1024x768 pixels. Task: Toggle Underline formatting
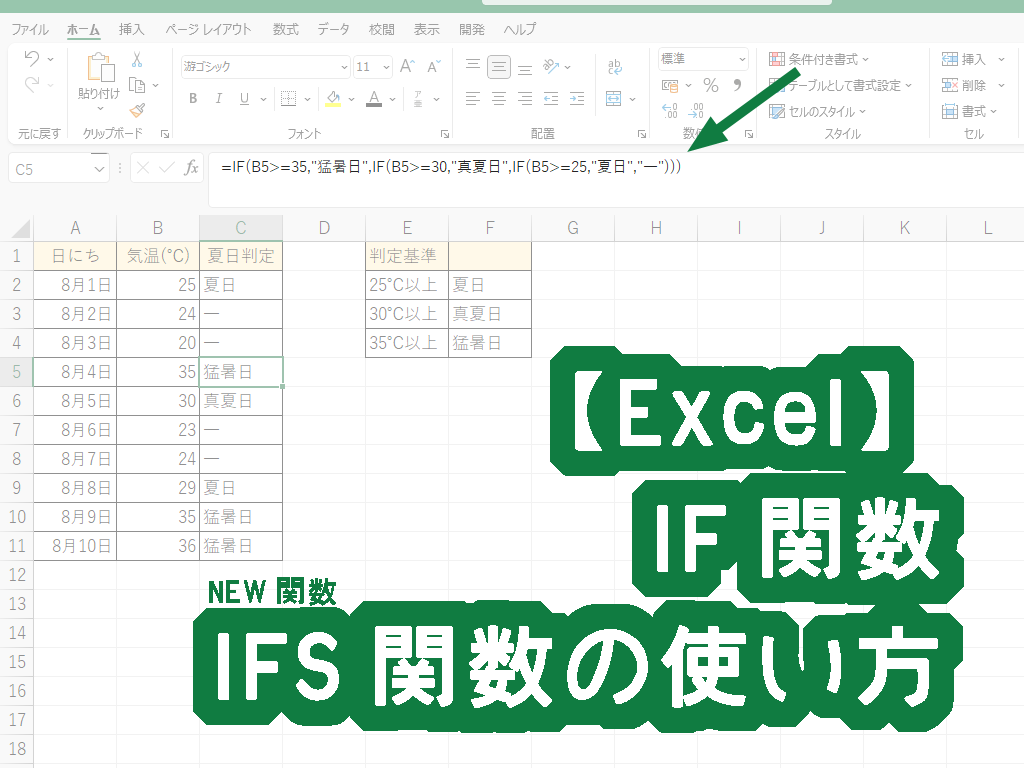coord(244,99)
